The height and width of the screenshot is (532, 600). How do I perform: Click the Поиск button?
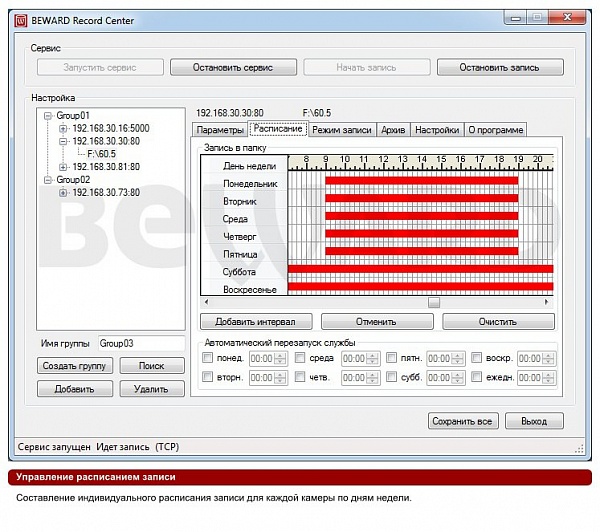pyautogui.click(x=152, y=366)
